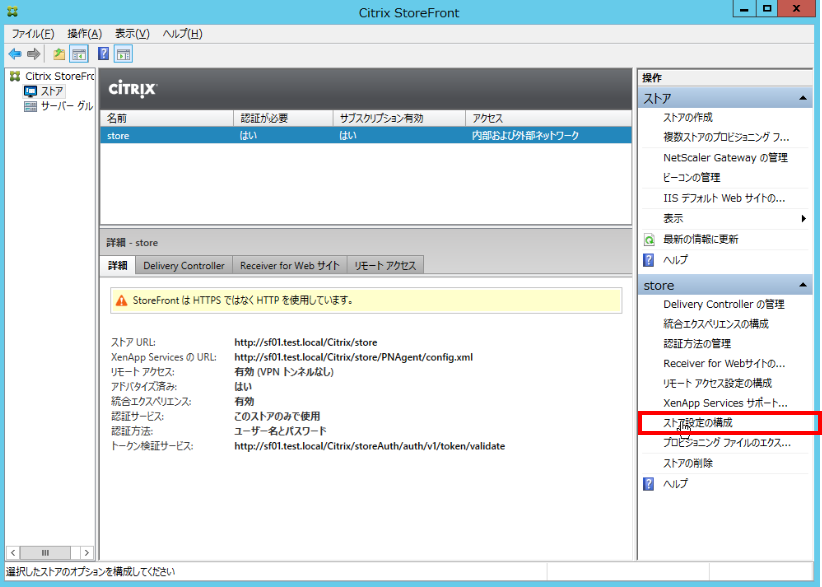
Task: Click the warning icon in HTTP notice
Action: [x=122, y=301]
